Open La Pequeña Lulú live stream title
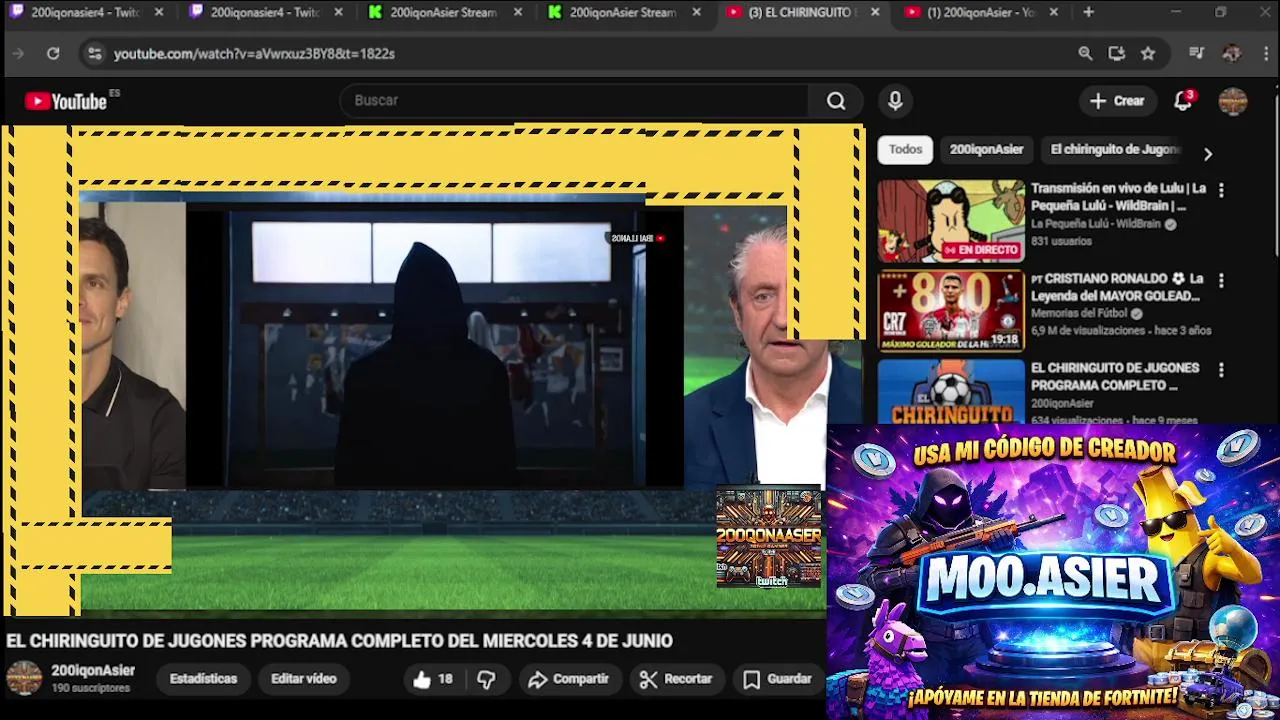1280x720 pixels. tap(1118, 197)
